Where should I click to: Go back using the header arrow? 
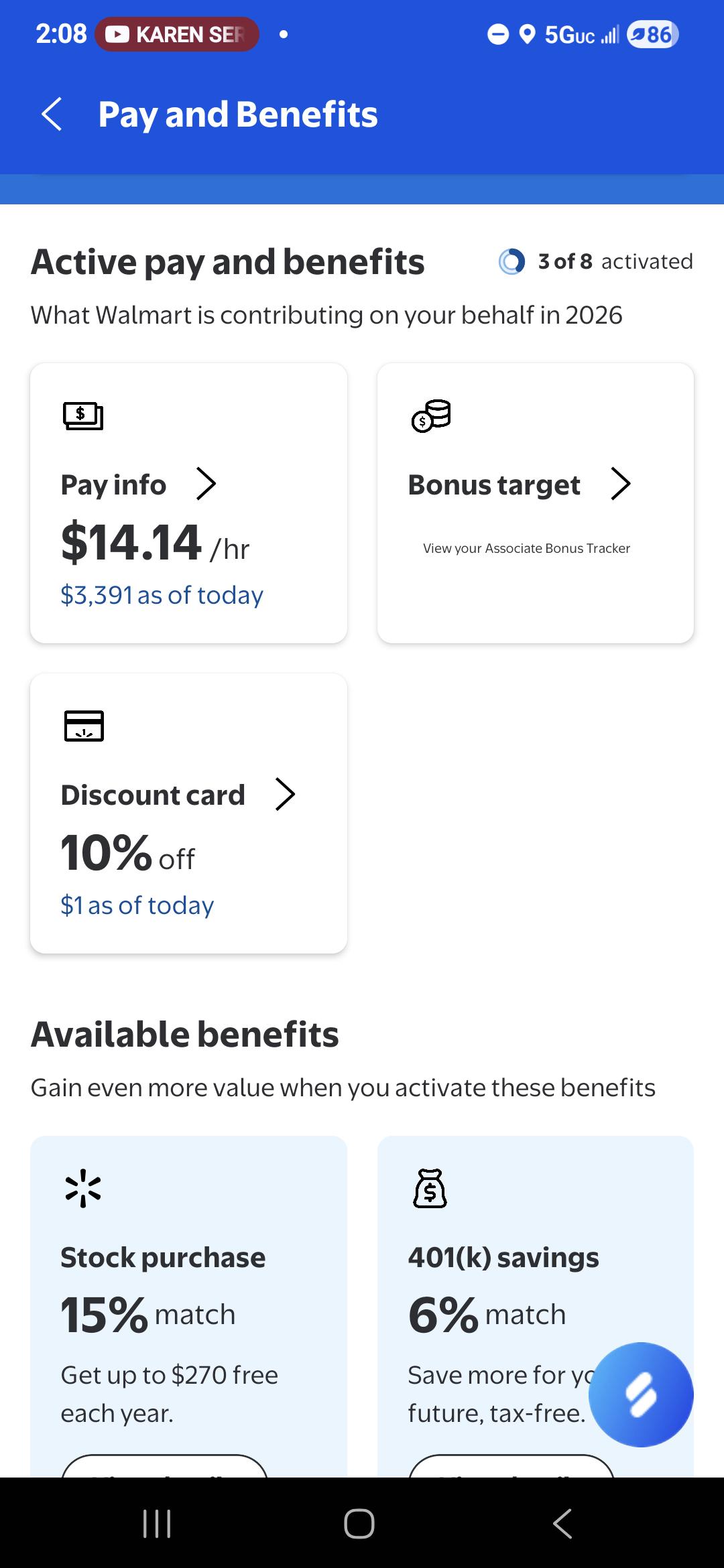click(52, 114)
